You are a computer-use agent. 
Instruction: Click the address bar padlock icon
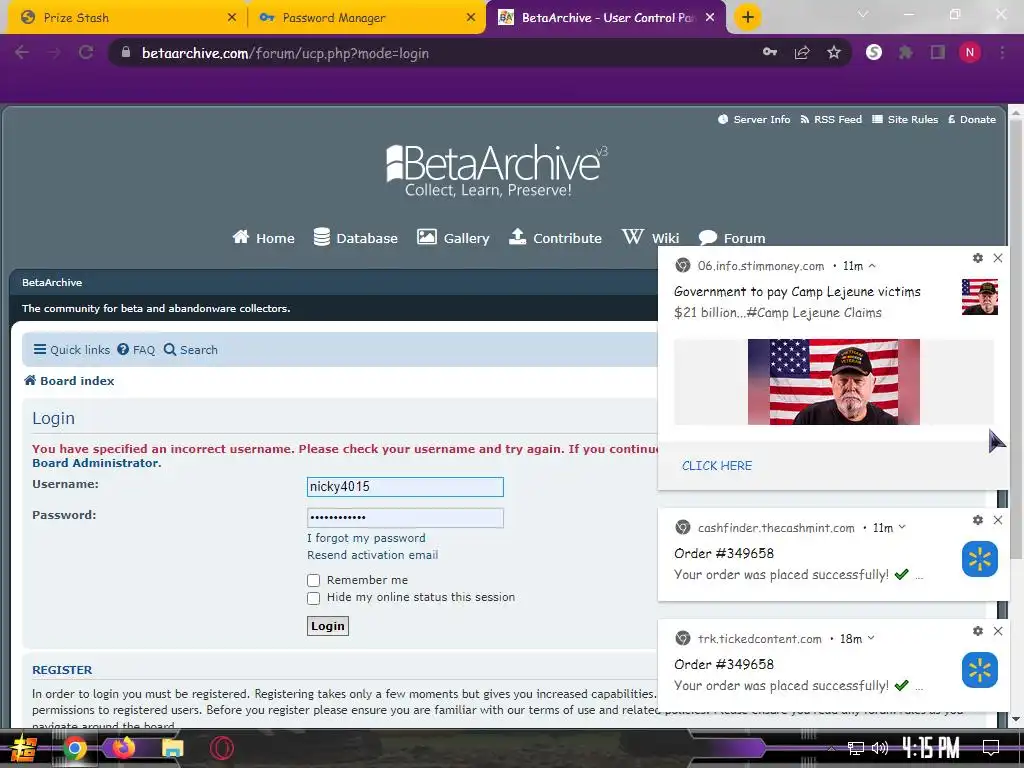coord(126,52)
